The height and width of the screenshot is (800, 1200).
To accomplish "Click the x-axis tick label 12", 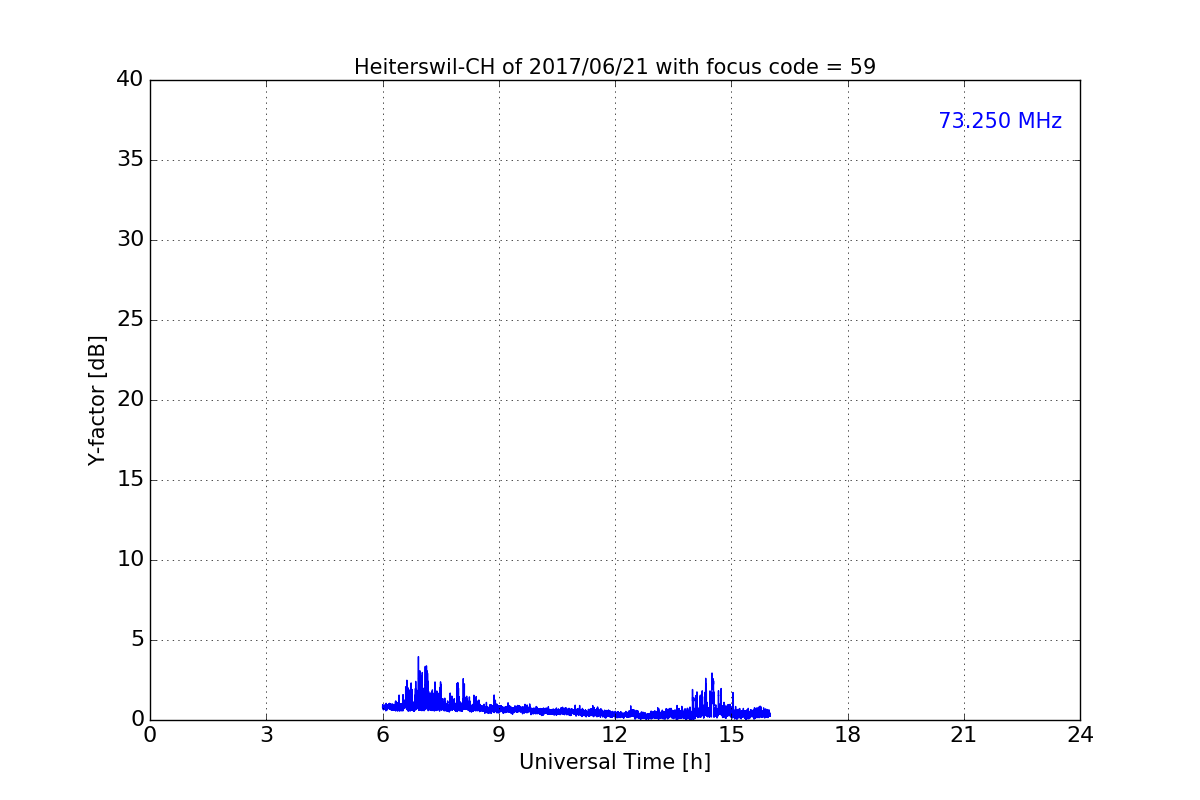I will pyautogui.click(x=615, y=735).
